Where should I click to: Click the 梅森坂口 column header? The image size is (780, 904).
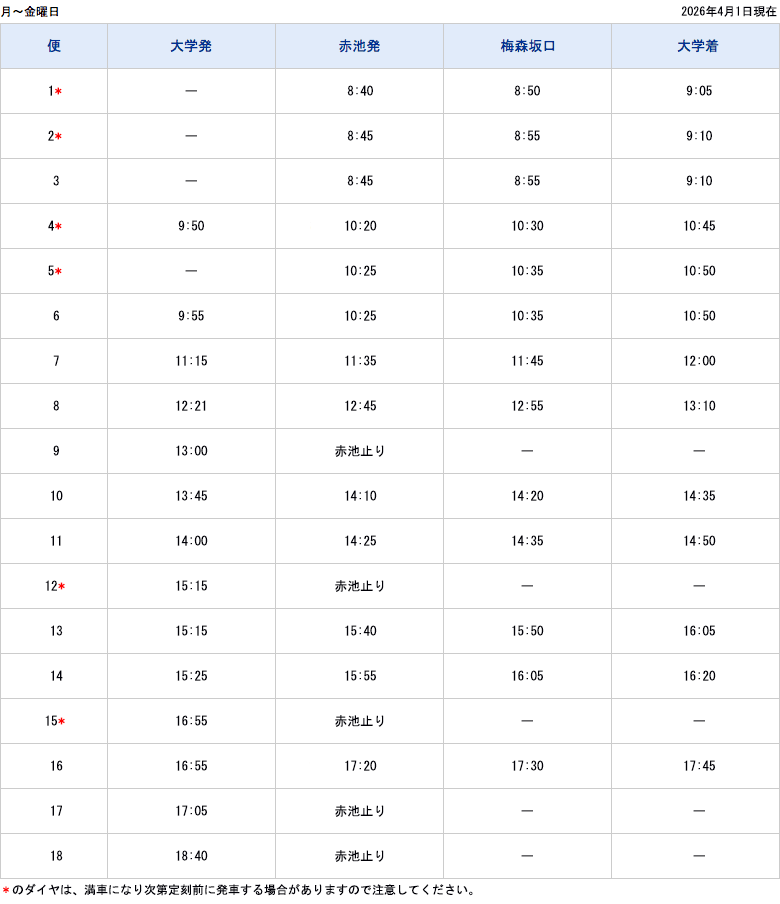527,46
